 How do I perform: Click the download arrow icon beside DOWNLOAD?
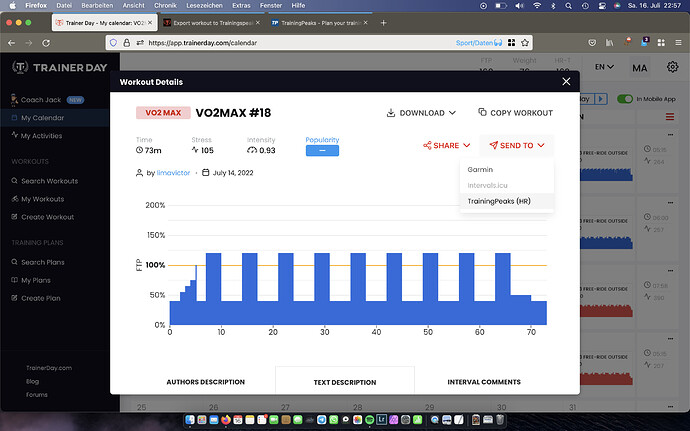pyautogui.click(x=390, y=113)
